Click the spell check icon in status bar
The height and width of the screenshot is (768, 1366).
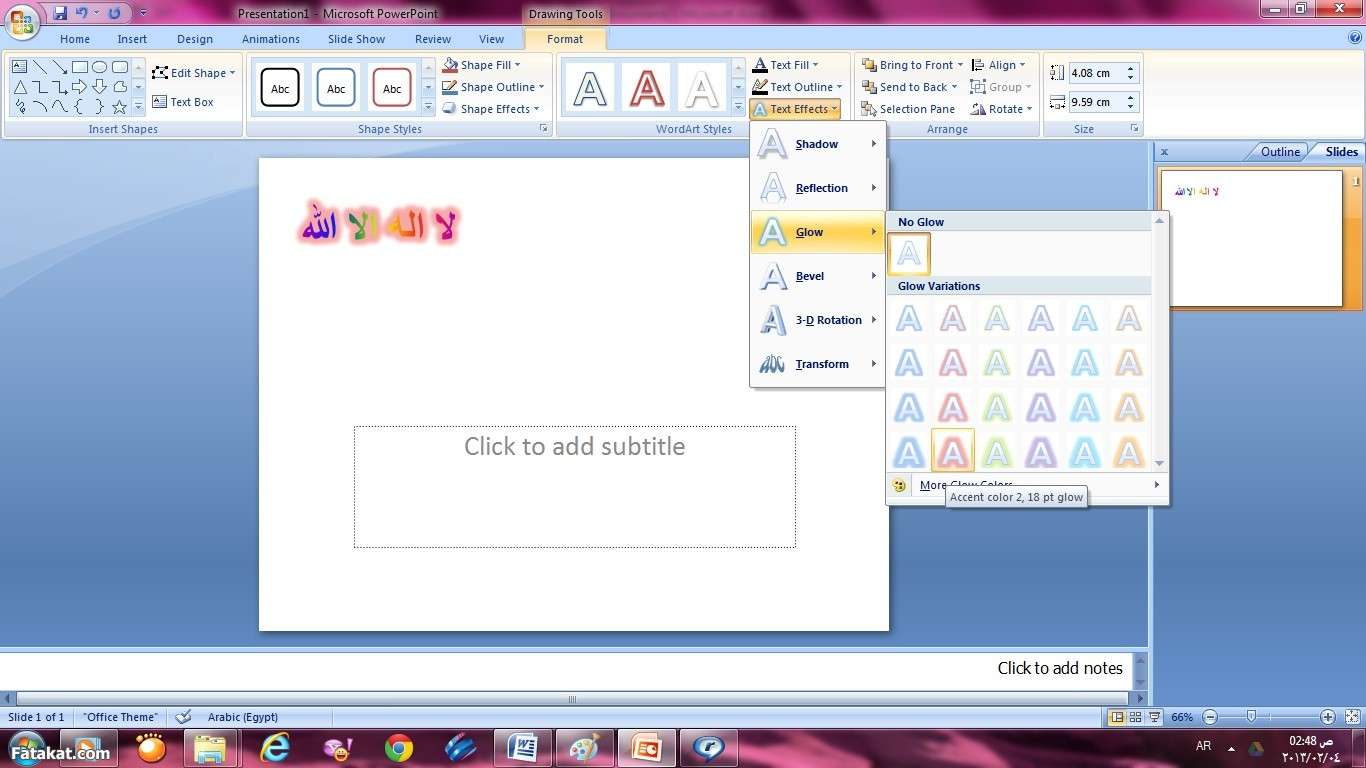pyautogui.click(x=183, y=717)
